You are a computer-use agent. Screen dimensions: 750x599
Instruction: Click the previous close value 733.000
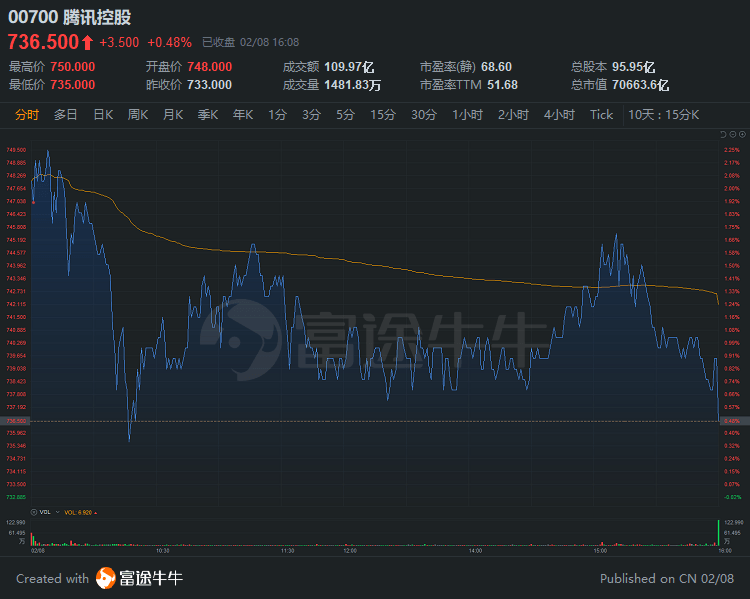pyautogui.click(x=210, y=85)
